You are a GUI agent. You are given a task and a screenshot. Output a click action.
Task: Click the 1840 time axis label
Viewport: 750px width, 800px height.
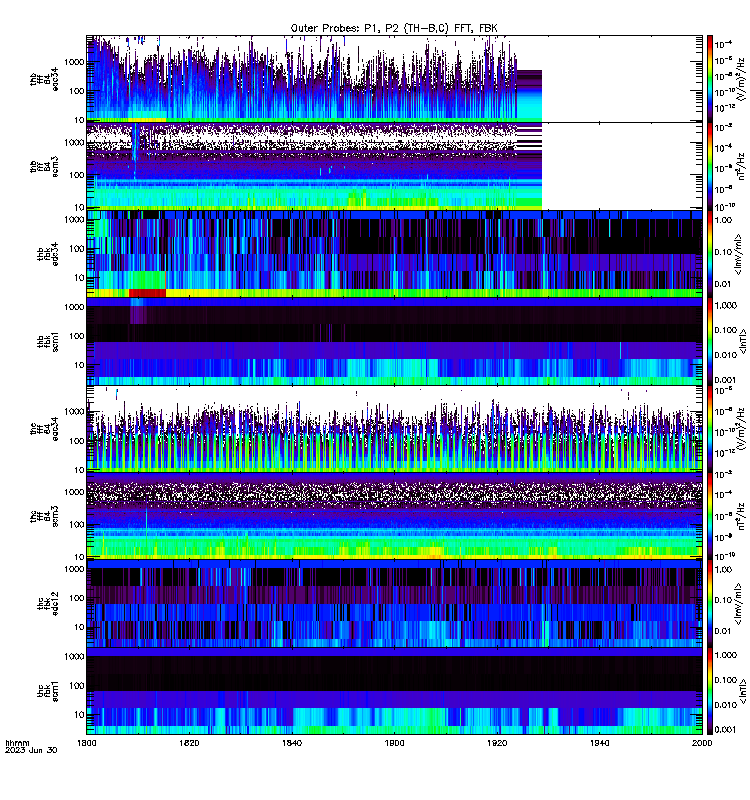pos(292,743)
